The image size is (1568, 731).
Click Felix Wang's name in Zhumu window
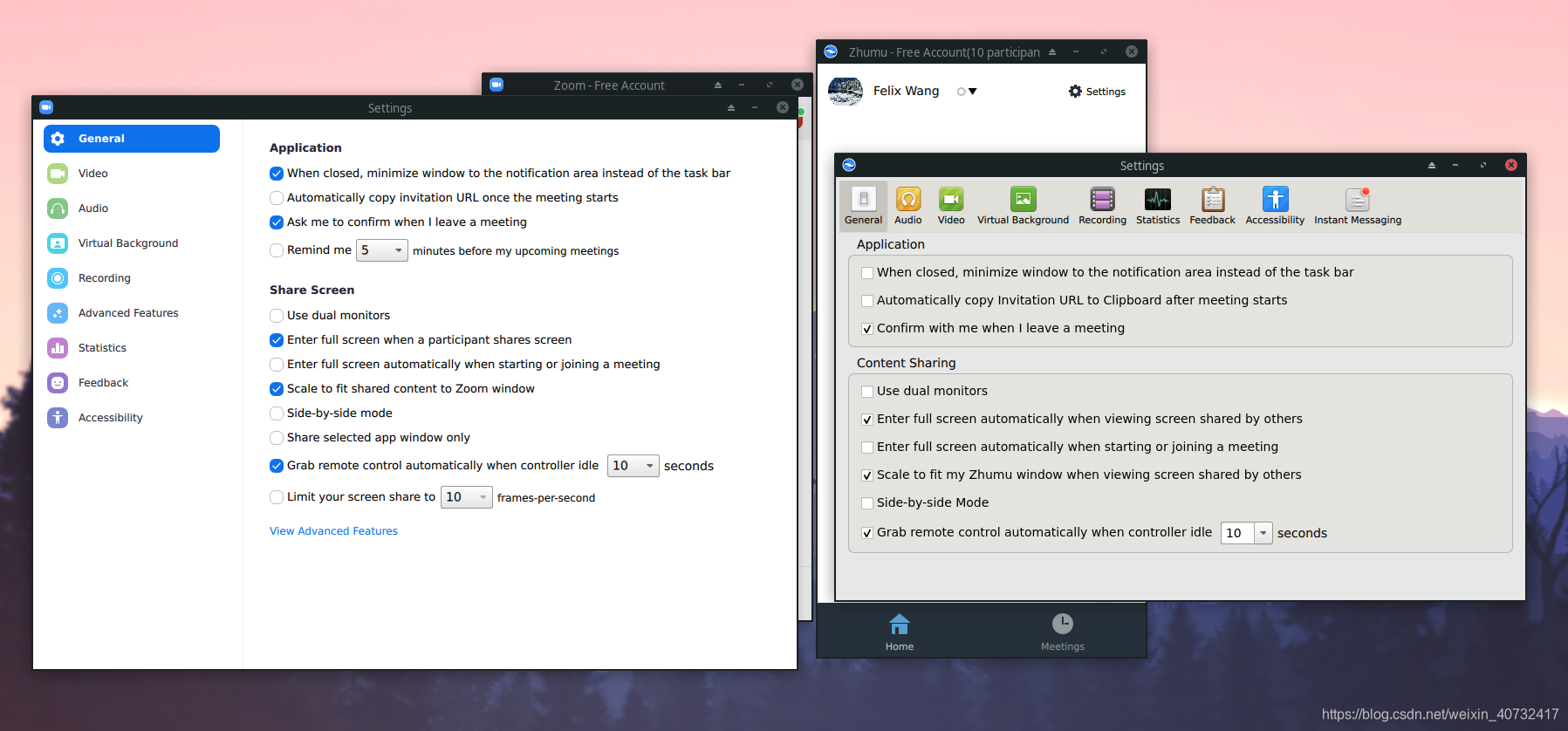(907, 91)
